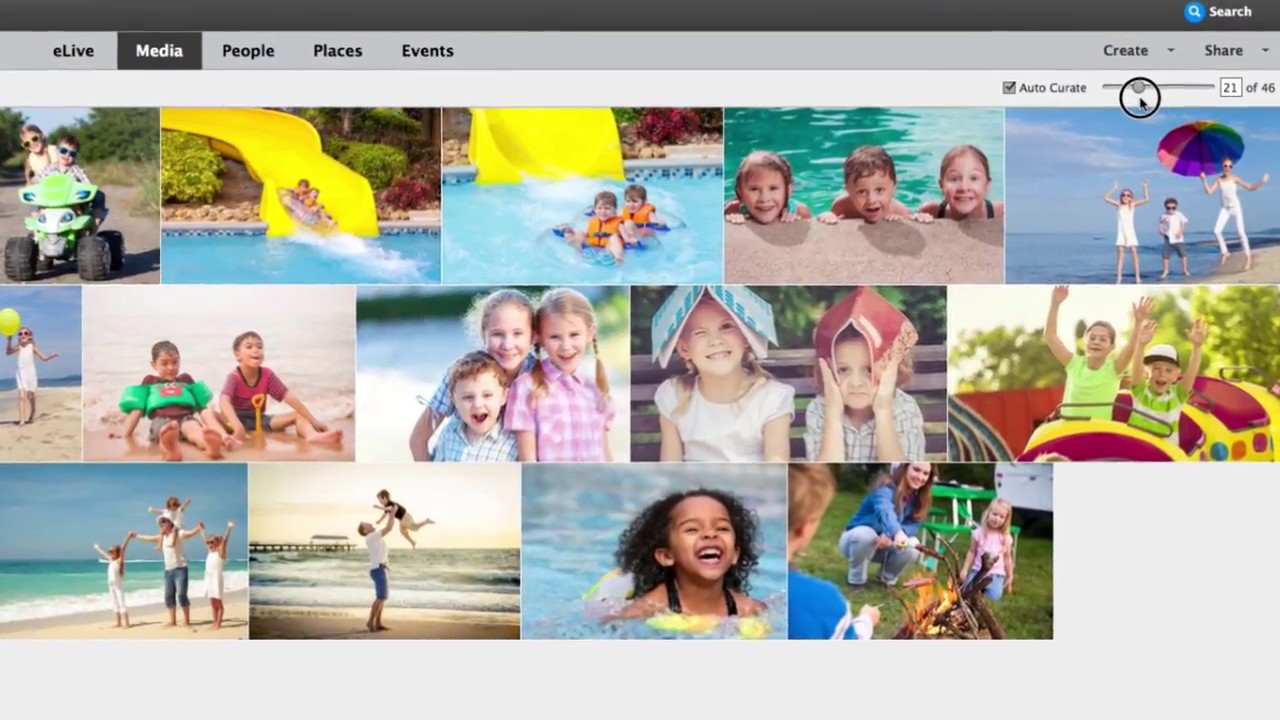This screenshot has width=1280, height=720.
Task: Click the blue Search magnifier icon
Action: point(1194,12)
